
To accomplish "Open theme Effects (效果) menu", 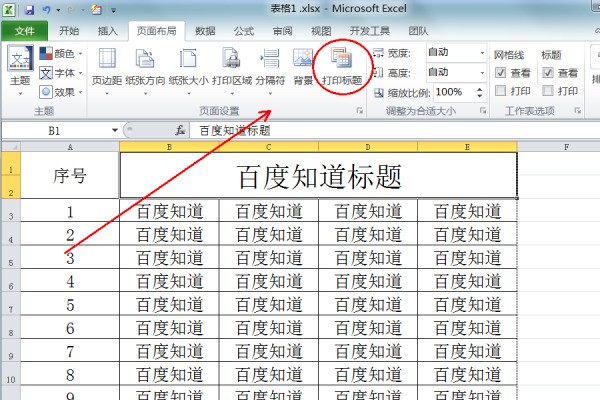I will tap(61, 92).
